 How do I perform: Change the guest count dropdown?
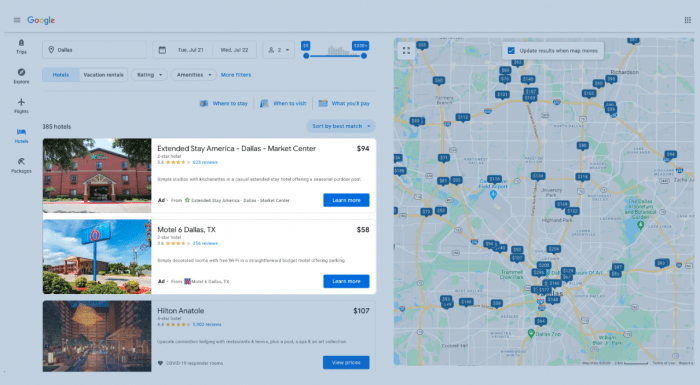[x=279, y=50]
